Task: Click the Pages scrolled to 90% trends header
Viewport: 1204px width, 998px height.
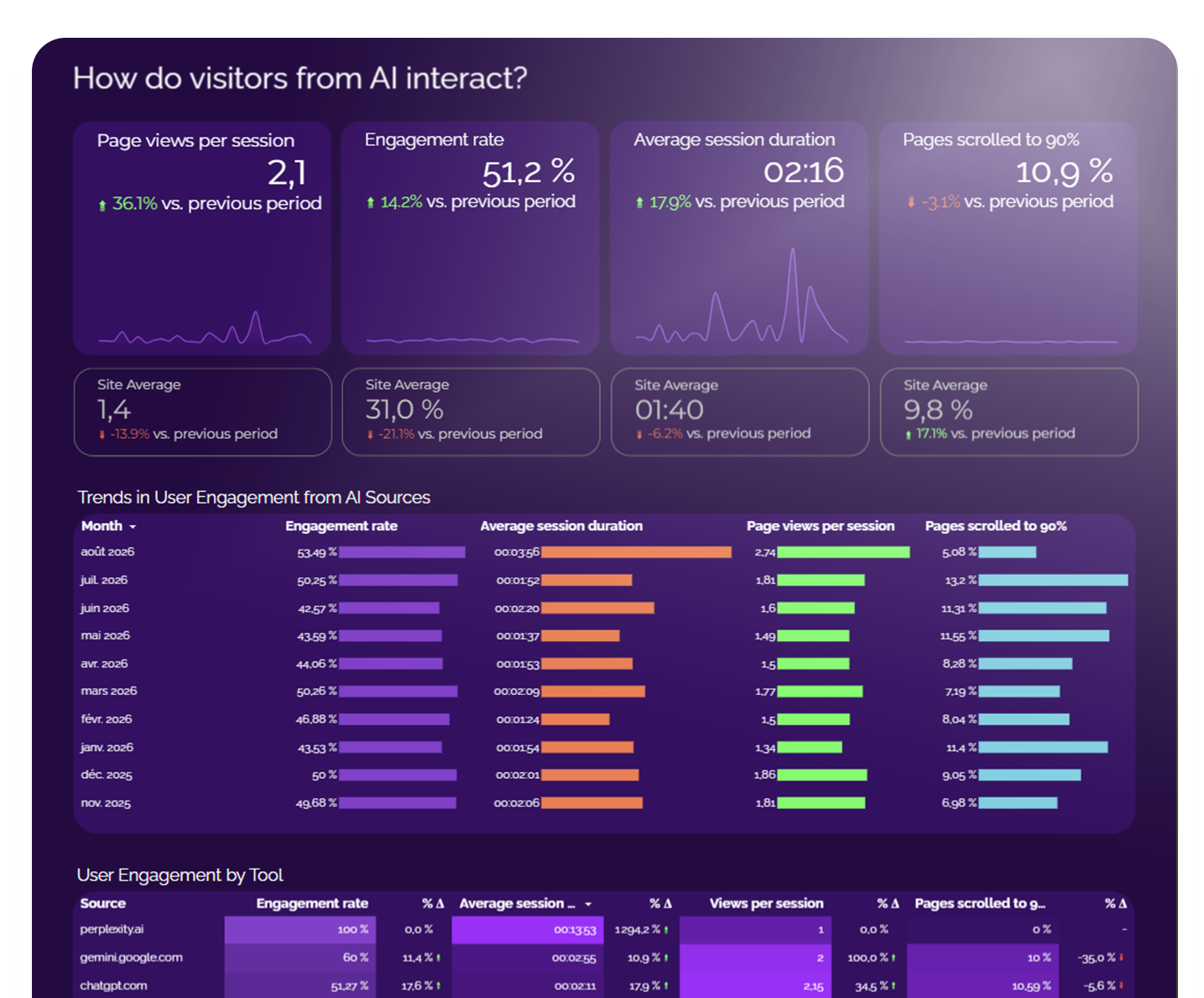Action: pos(996,526)
